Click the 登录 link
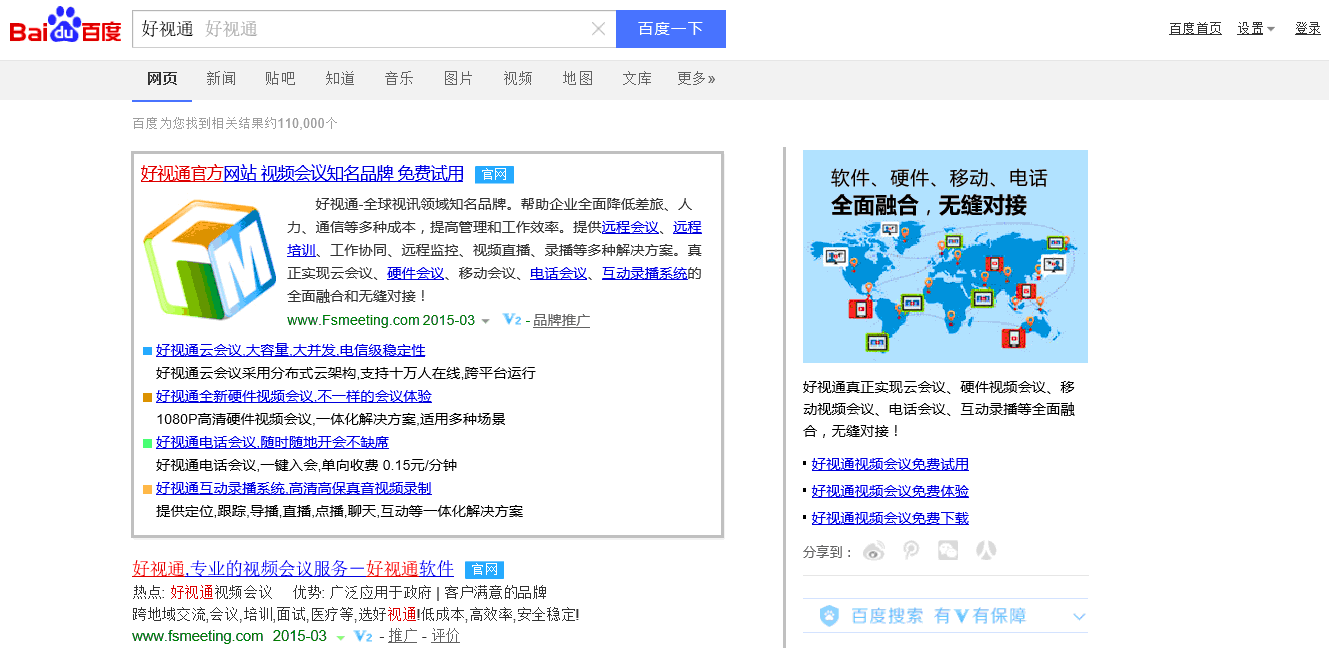 [1308, 29]
